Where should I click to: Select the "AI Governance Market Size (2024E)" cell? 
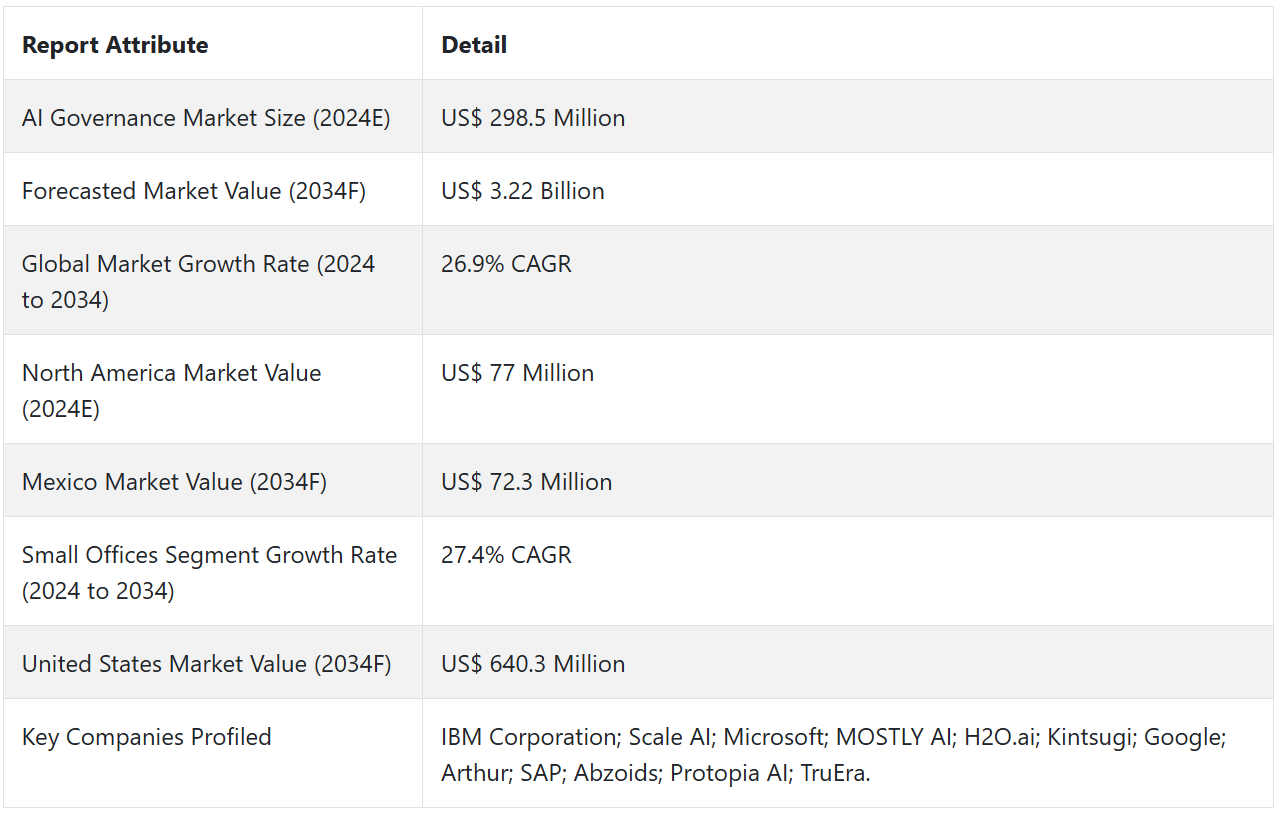pos(206,118)
